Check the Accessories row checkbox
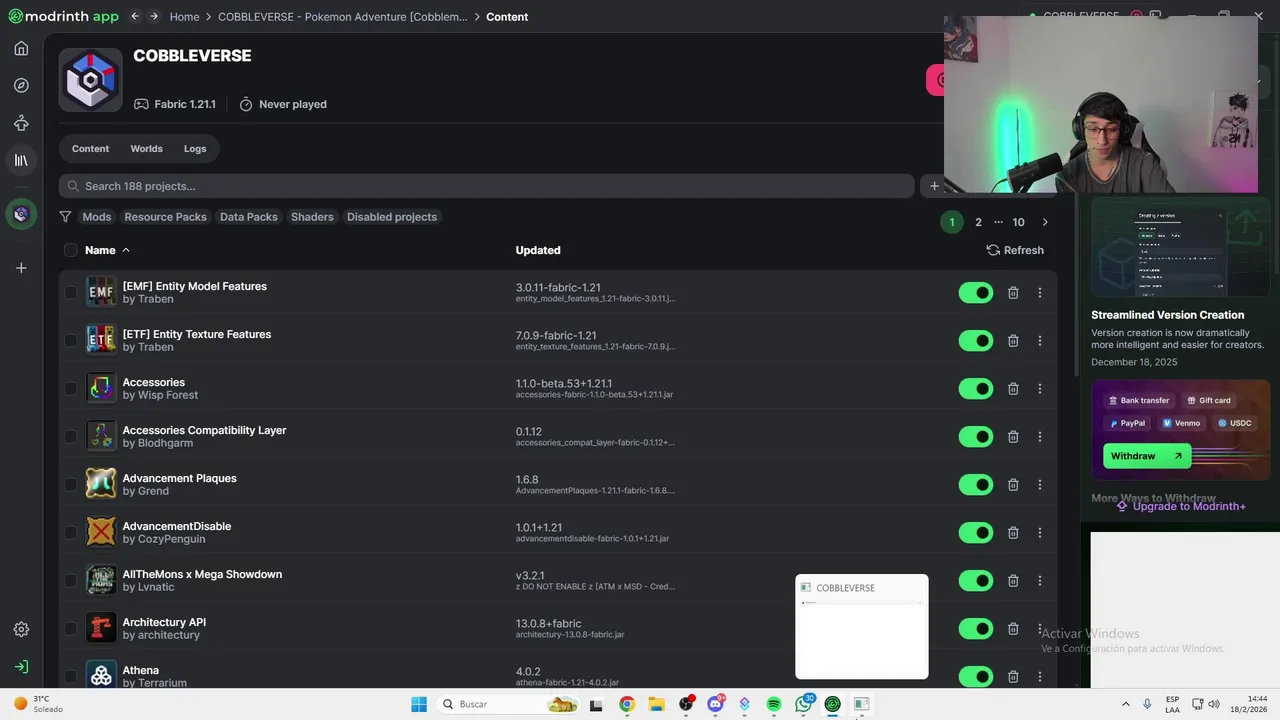 70,388
